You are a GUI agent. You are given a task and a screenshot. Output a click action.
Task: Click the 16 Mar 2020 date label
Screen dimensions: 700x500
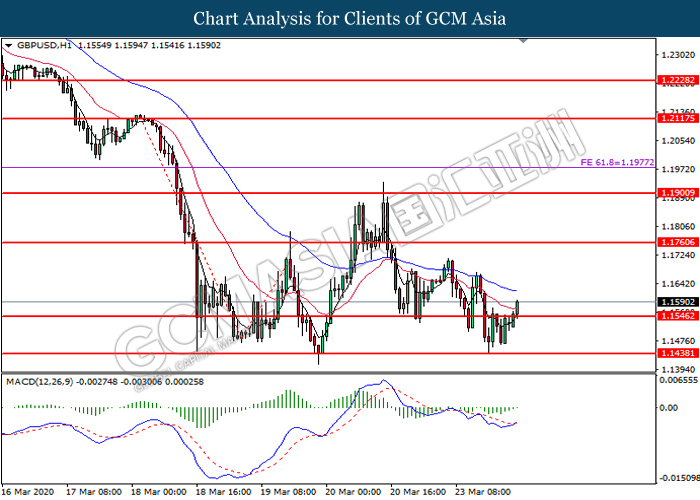(28, 492)
